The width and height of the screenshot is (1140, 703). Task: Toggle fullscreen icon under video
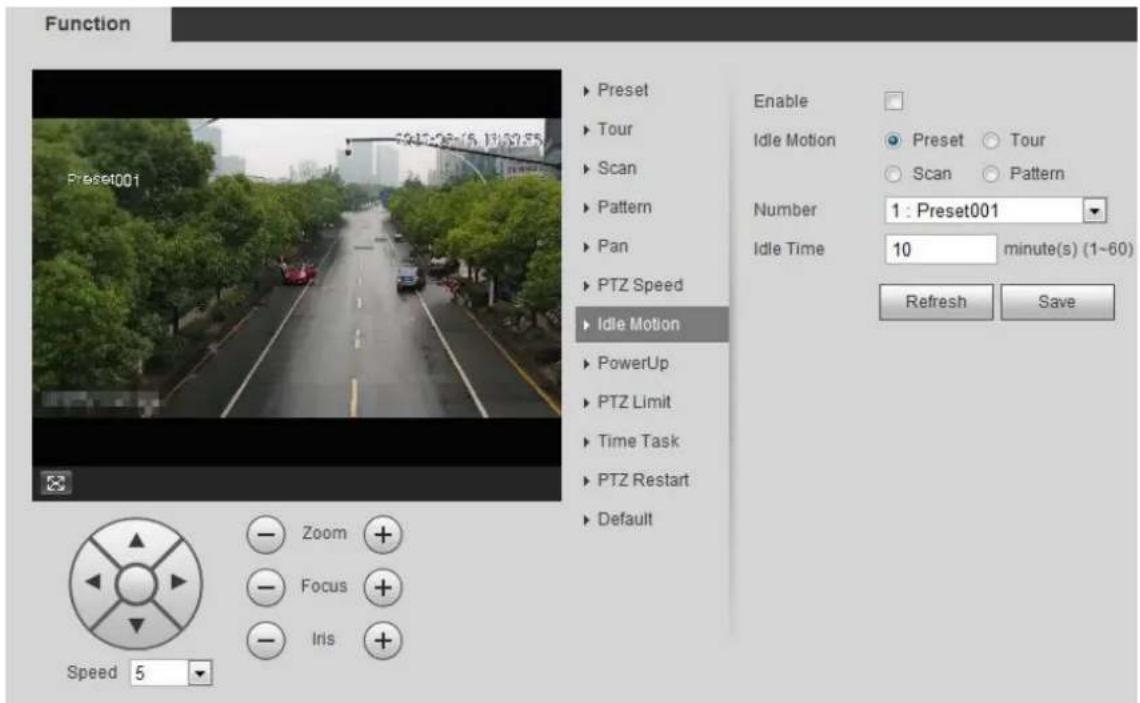point(56,483)
